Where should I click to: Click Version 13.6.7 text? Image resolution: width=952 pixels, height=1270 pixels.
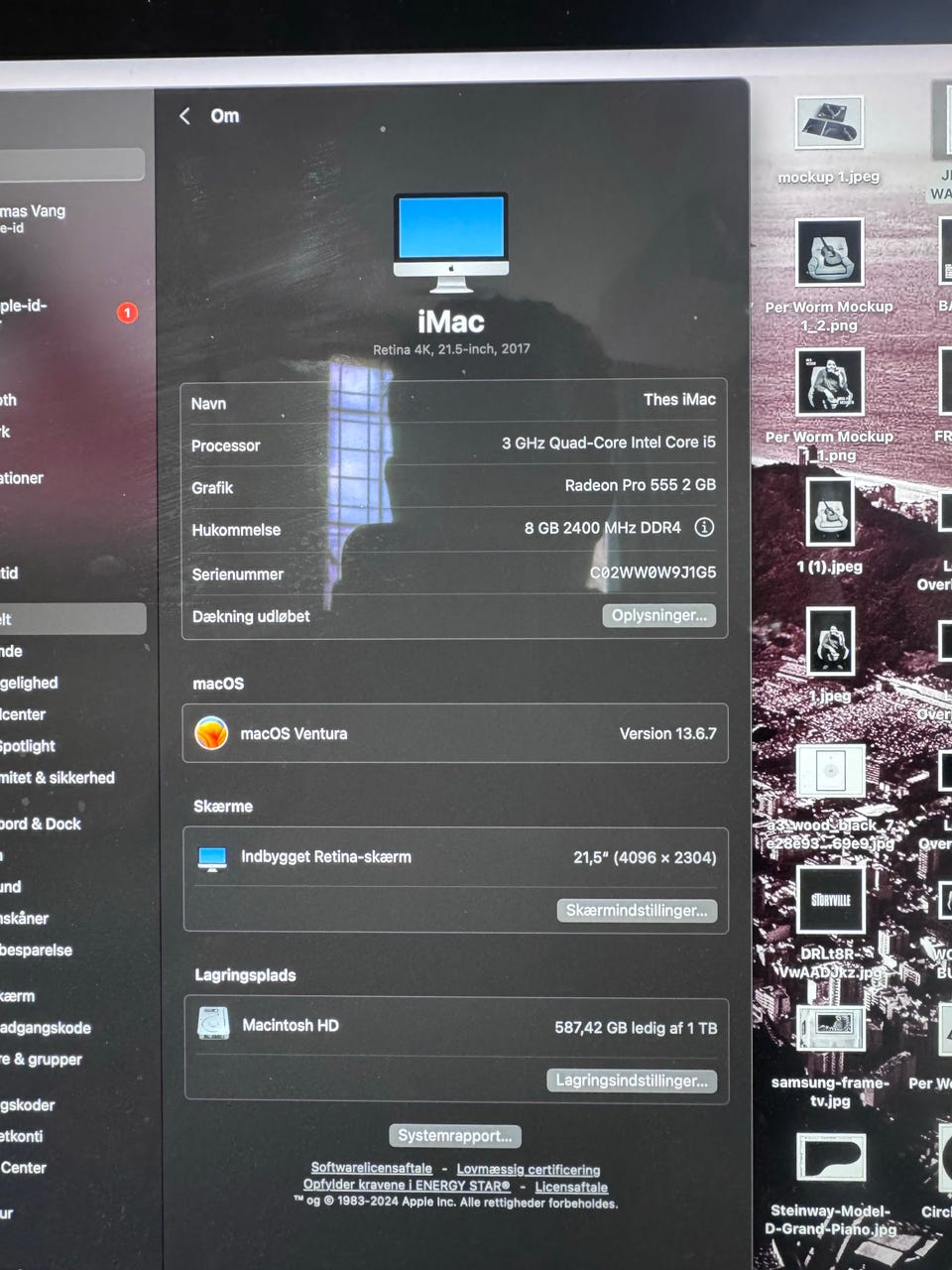click(x=667, y=733)
